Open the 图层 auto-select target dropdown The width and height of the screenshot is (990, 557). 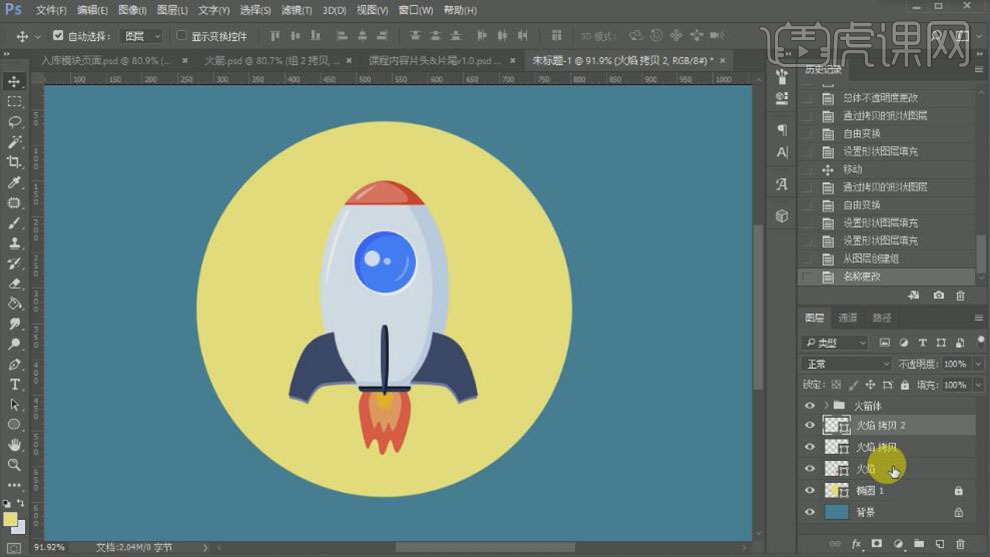click(x=141, y=36)
